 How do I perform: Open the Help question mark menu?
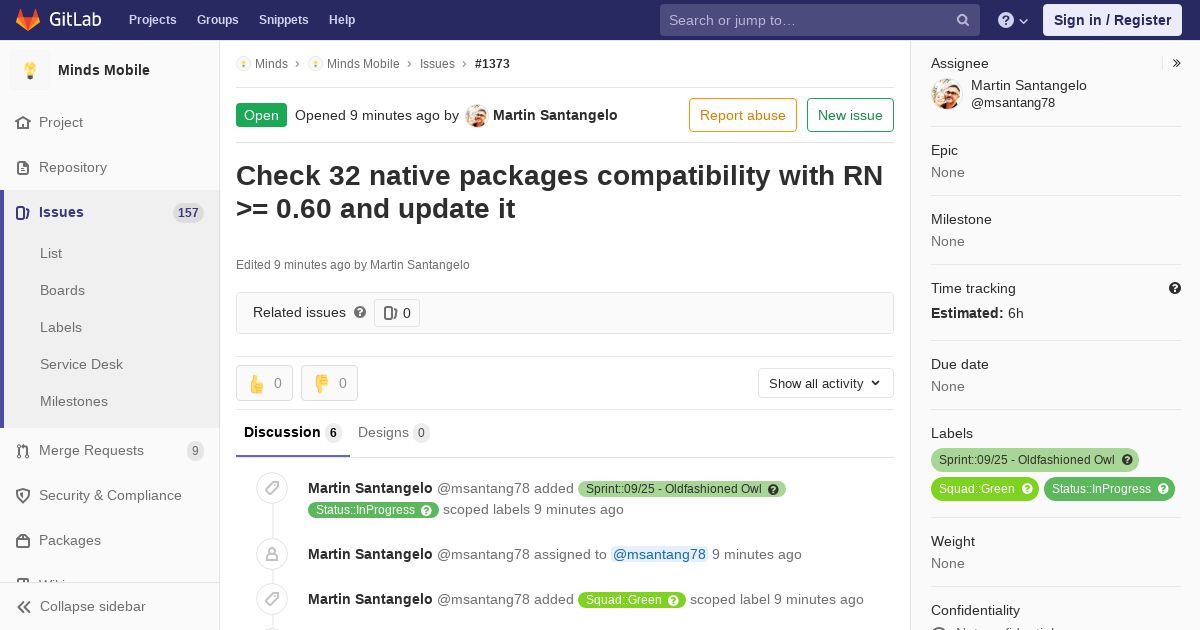1013,20
